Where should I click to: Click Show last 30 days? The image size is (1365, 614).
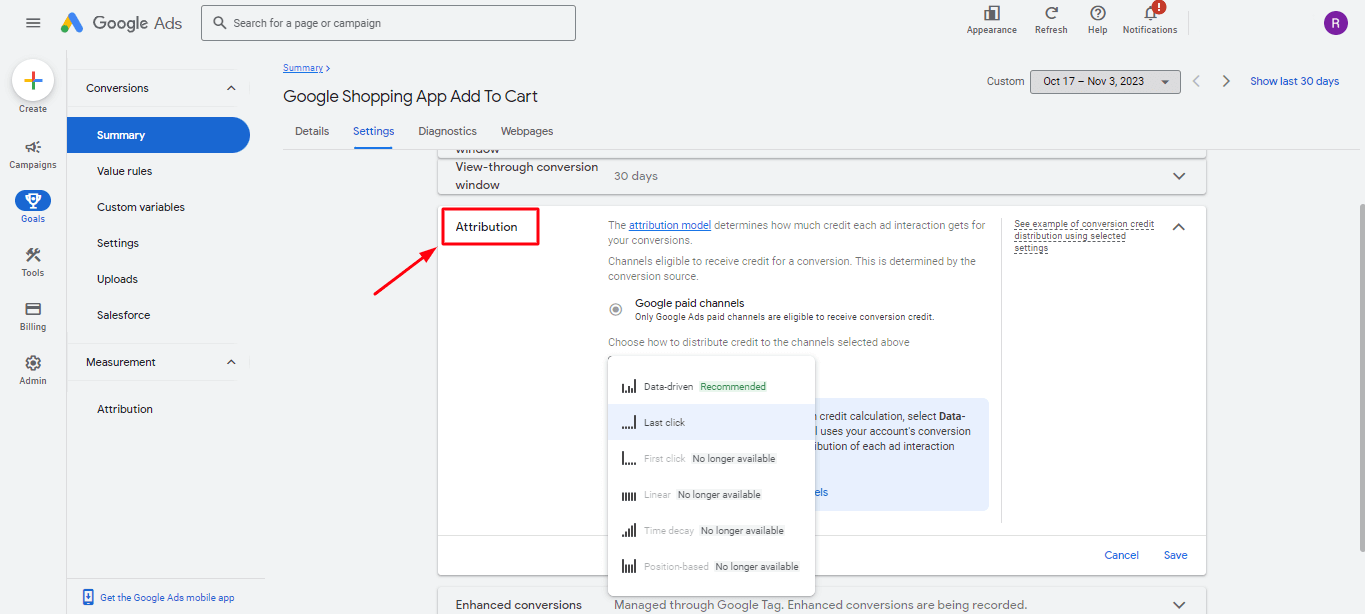coord(1294,81)
